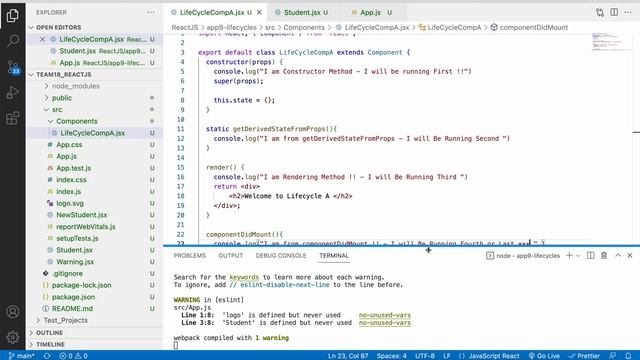Close the terminal panel
The height and width of the screenshot is (360, 640).
(x=630, y=256)
